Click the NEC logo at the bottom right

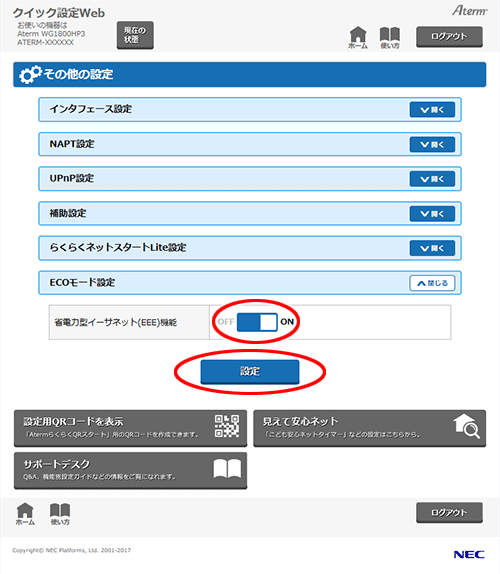coord(469,554)
